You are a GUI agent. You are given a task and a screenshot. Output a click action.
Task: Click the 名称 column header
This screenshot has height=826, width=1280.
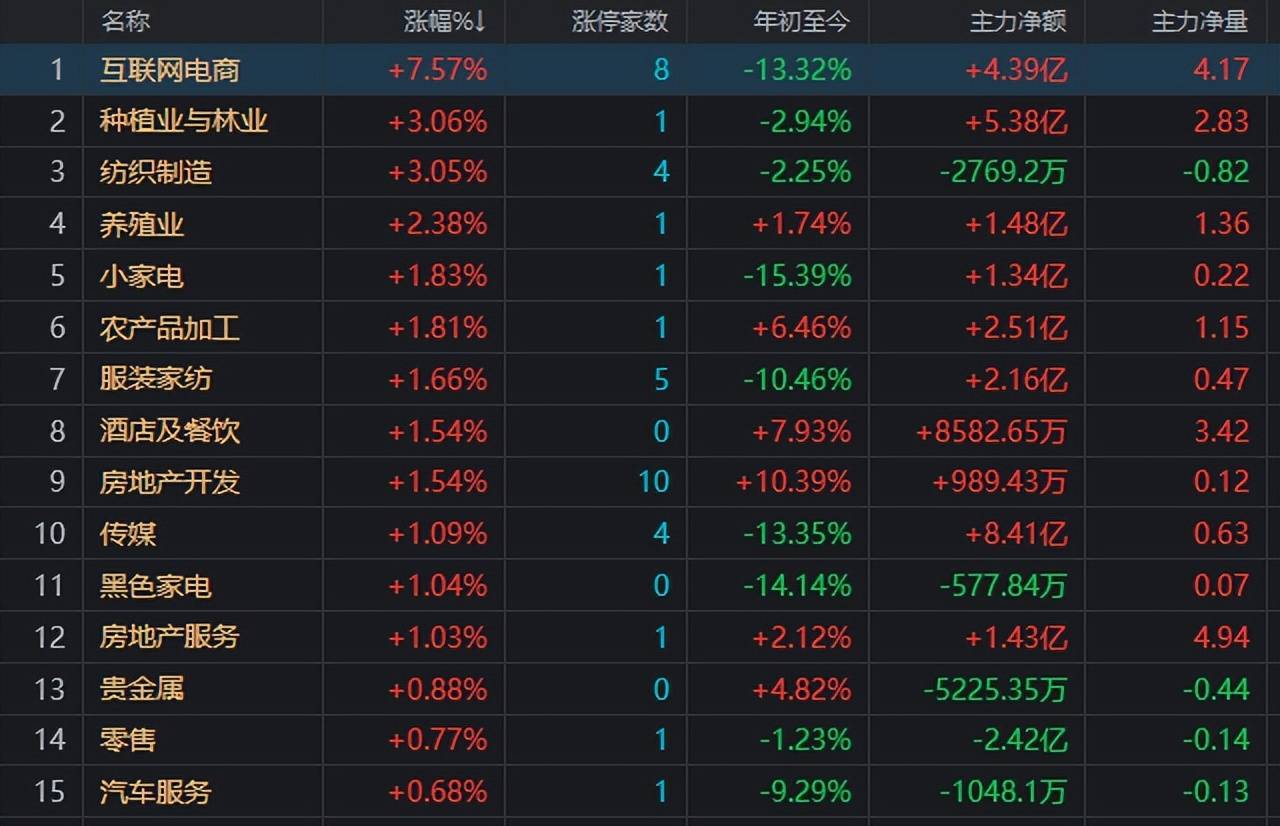pyautogui.click(x=126, y=21)
